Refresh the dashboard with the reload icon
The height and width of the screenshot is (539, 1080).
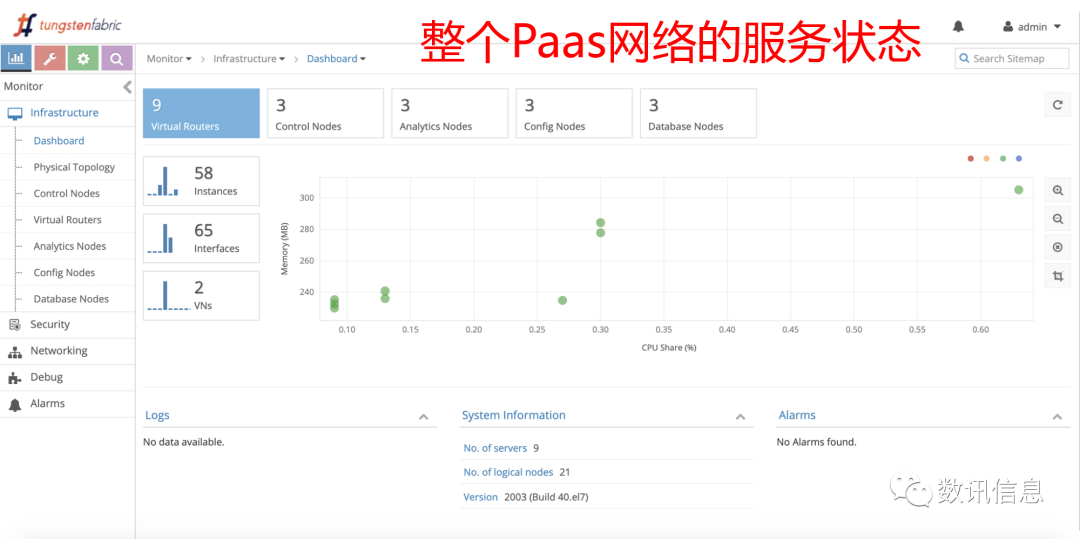[x=1058, y=105]
